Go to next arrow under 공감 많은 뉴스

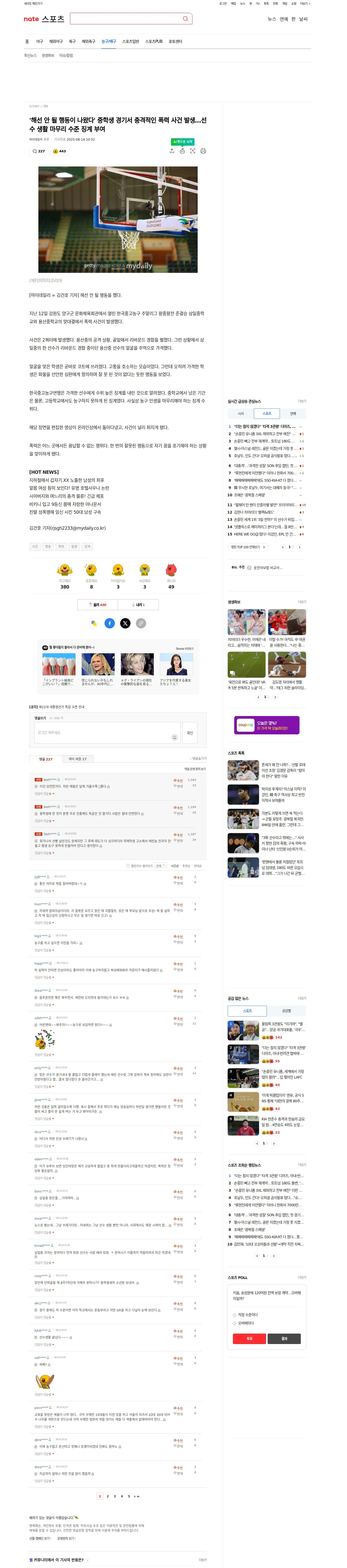click(x=274, y=1144)
